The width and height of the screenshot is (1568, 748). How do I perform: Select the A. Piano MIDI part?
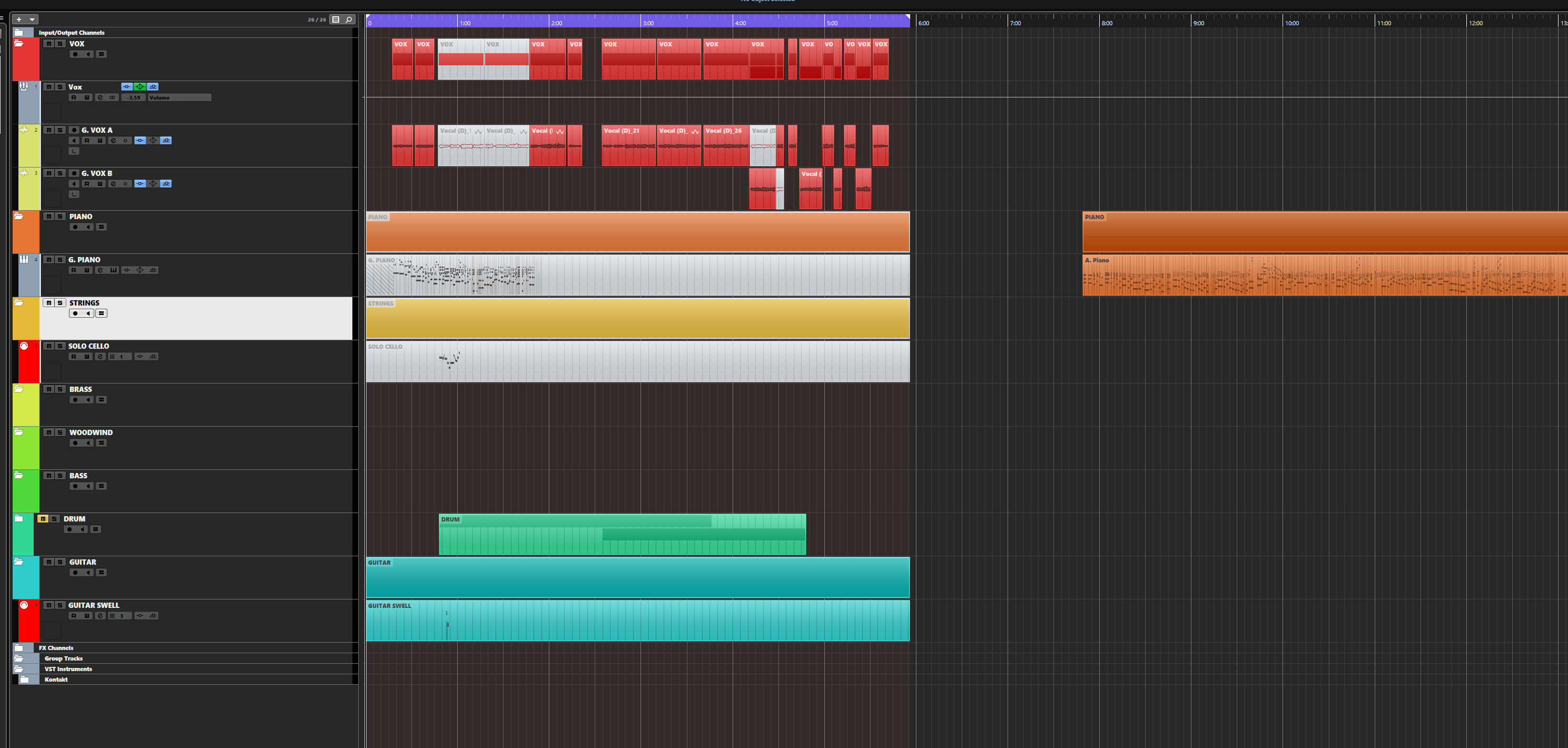pos(1325,275)
